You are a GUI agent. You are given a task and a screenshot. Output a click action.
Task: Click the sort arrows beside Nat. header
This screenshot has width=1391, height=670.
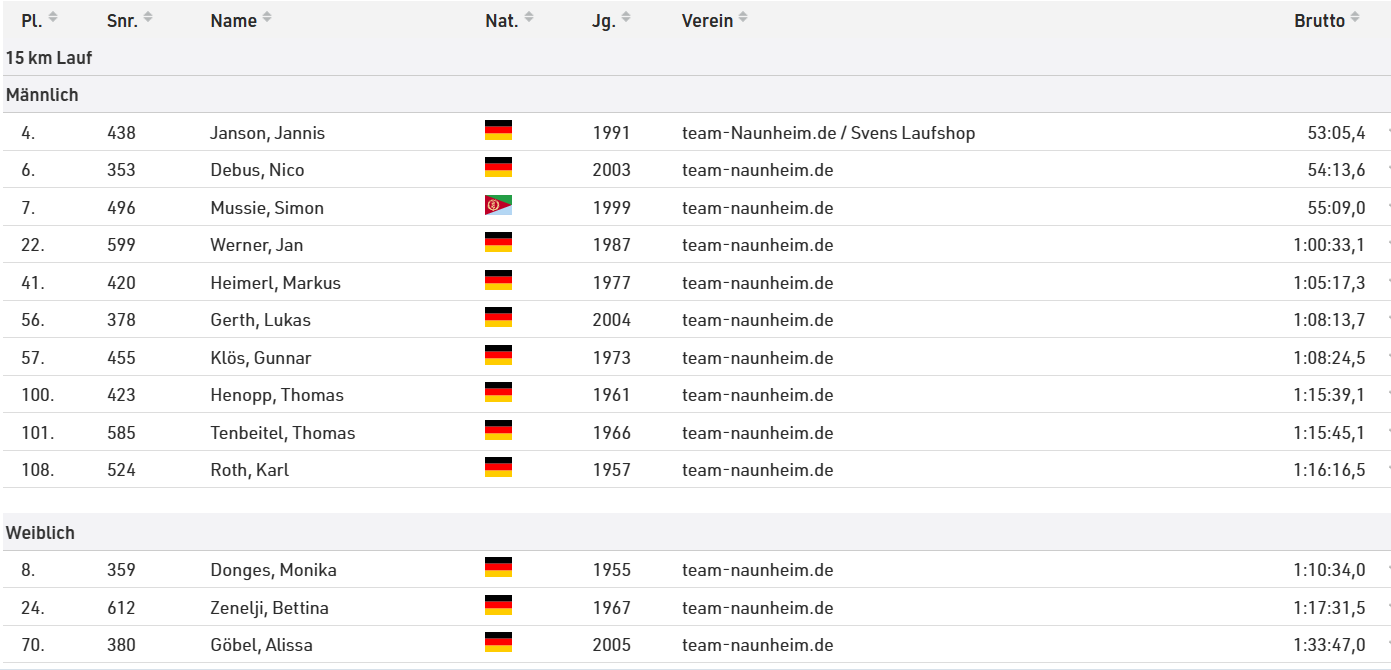coord(529,18)
